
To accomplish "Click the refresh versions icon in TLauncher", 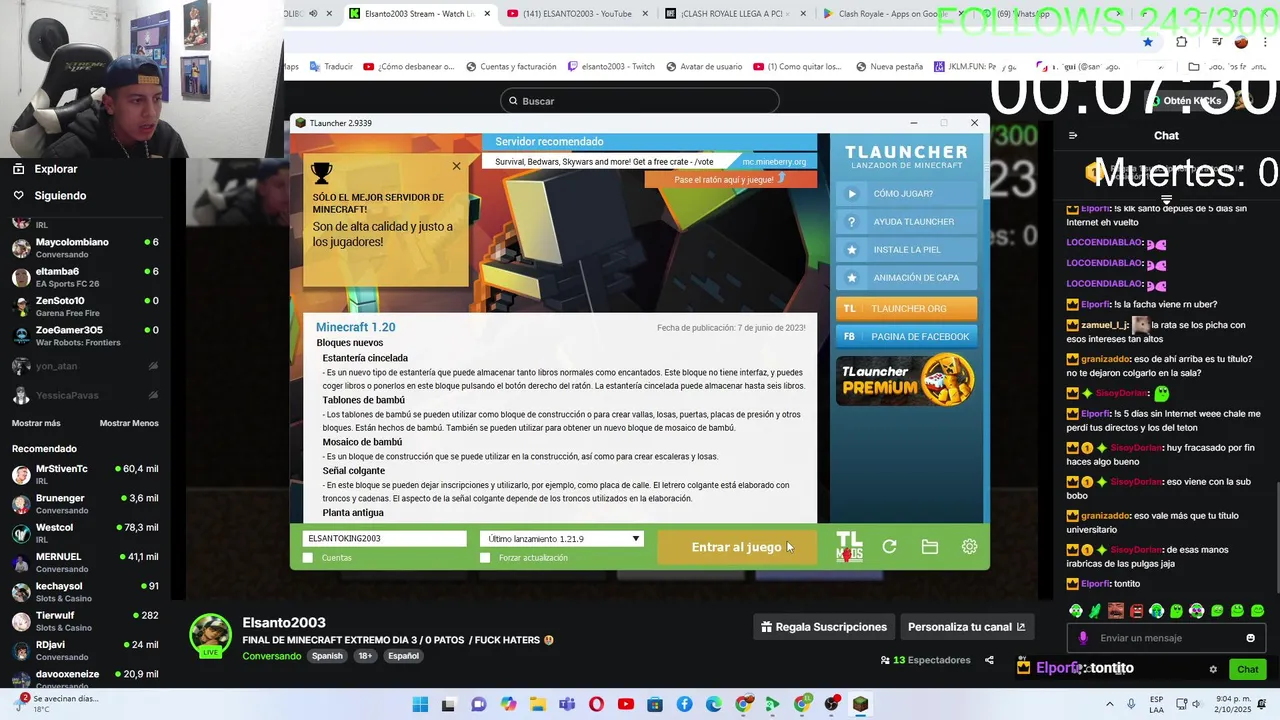I will (x=889, y=546).
